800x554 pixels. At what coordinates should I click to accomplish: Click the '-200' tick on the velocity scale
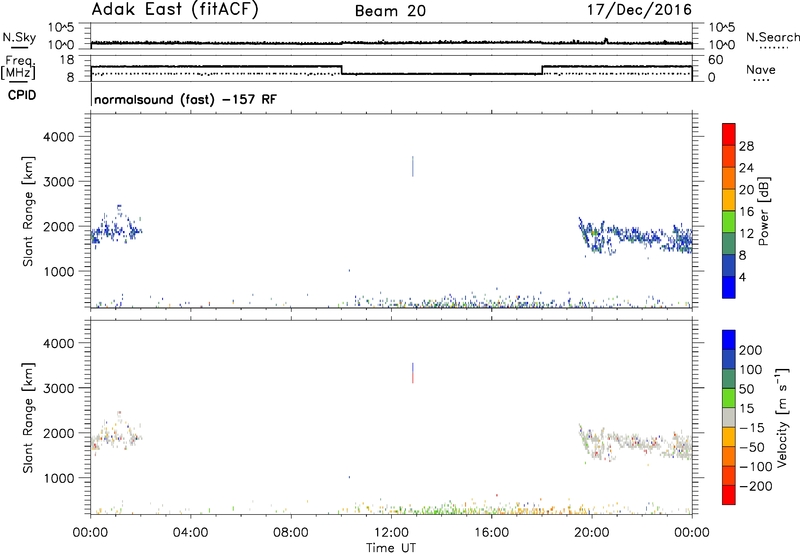(756, 486)
